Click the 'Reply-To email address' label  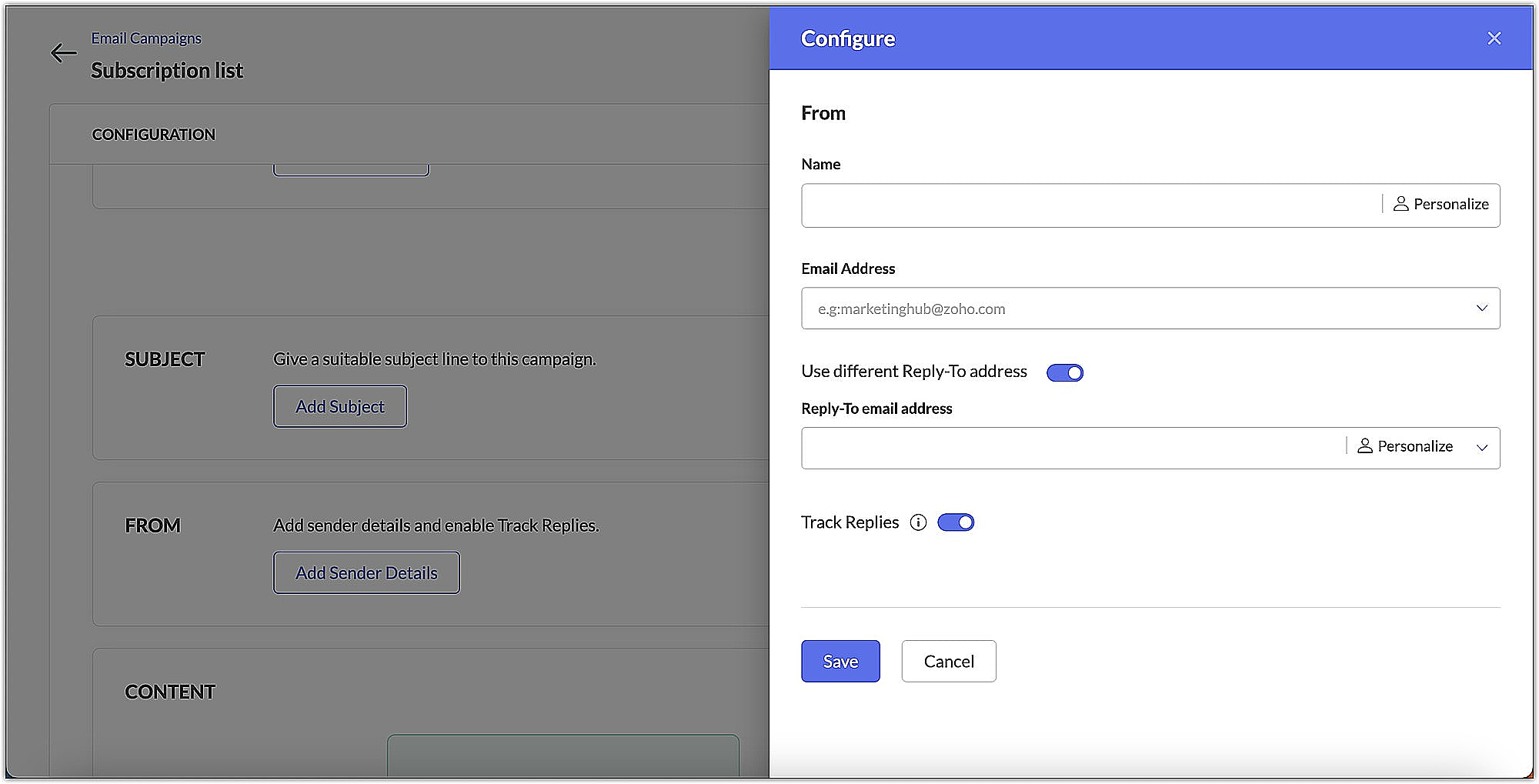876,409
